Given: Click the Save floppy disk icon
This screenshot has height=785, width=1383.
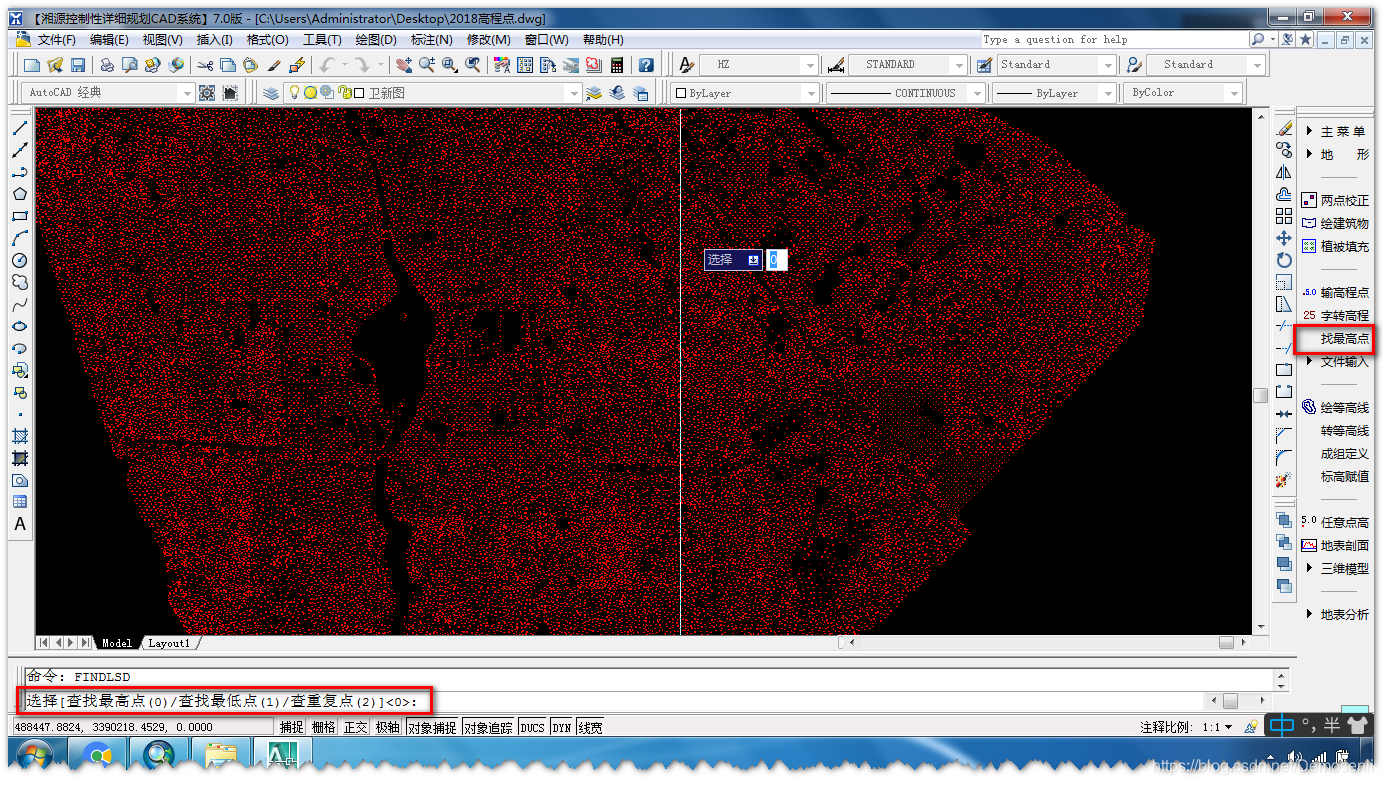Looking at the screenshot, I should point(78,65).
